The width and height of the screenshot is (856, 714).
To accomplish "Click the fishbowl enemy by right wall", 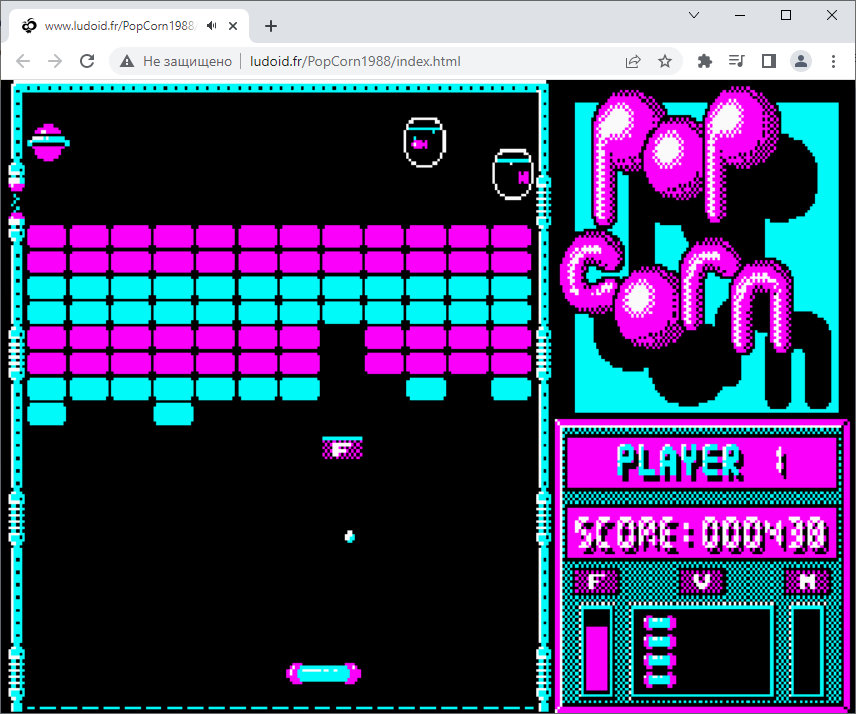I will pos(513,174).
